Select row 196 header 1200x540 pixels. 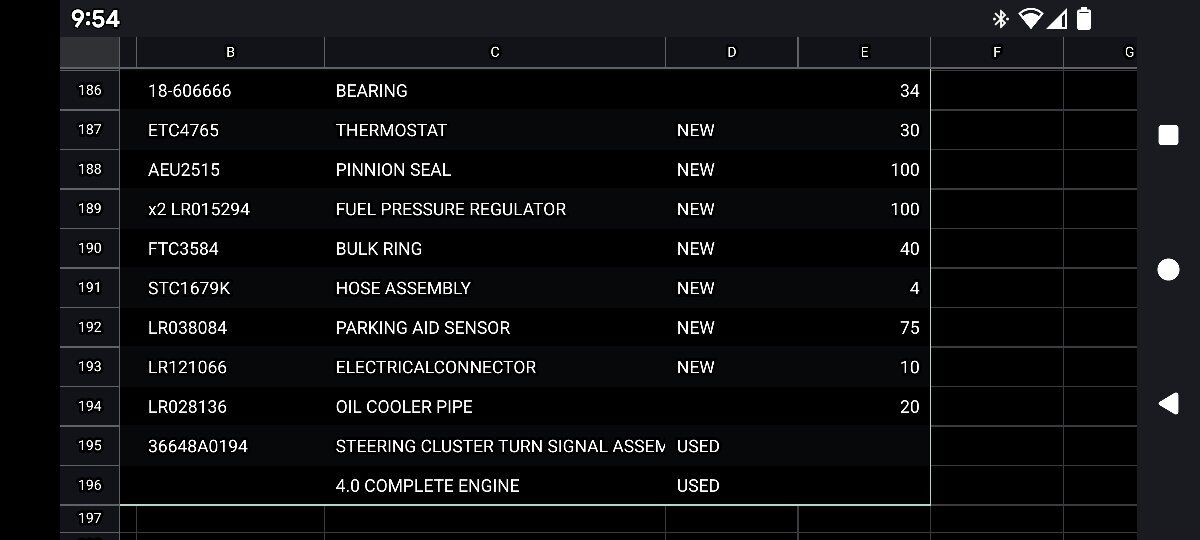90,485
